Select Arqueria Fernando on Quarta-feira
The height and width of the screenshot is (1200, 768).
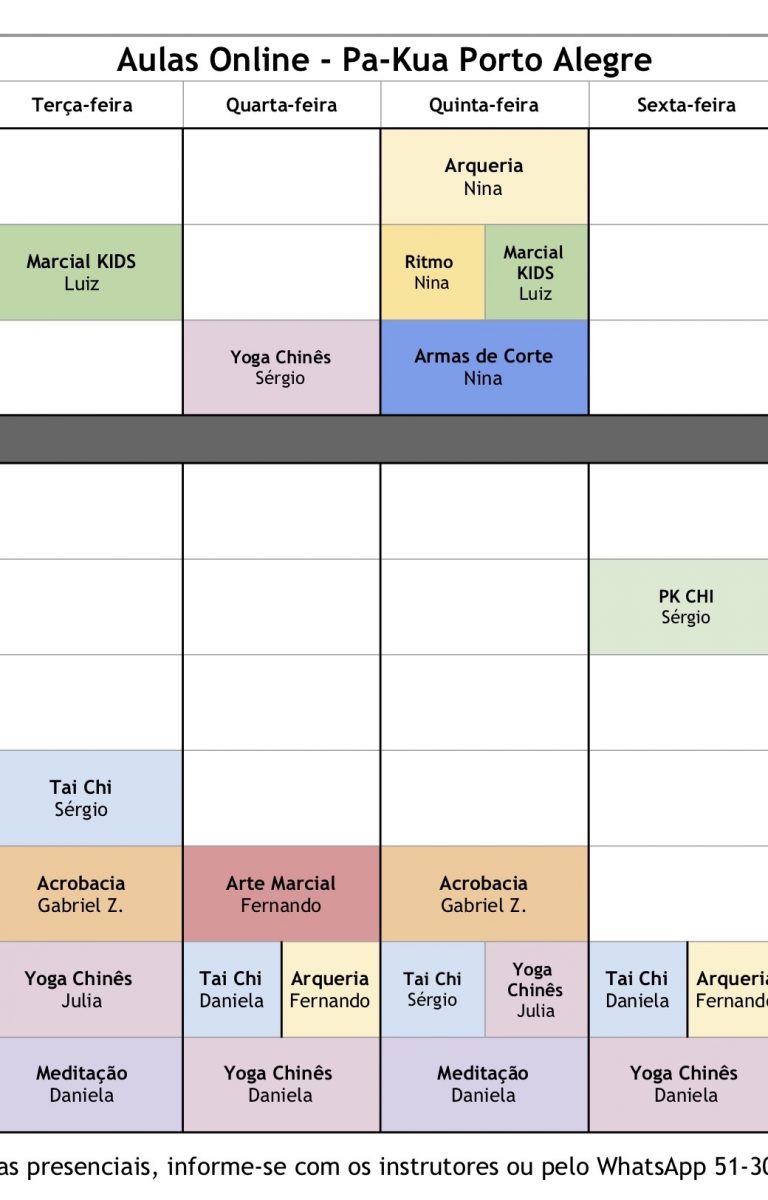tap(330, 989)
